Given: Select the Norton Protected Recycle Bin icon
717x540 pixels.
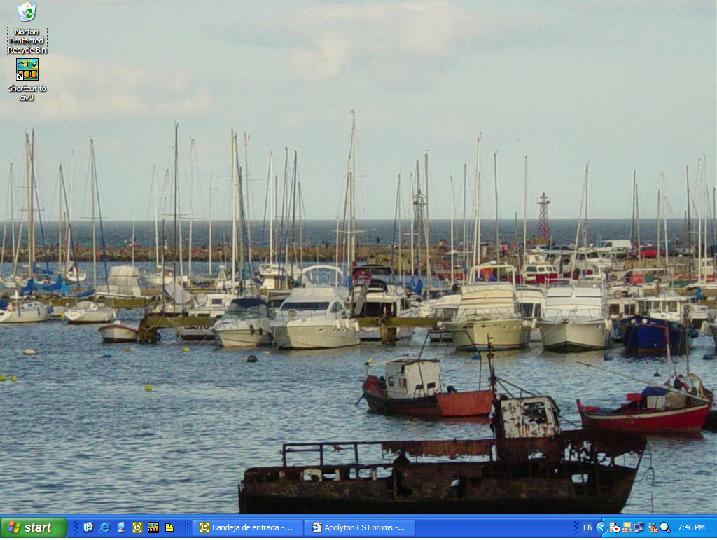Looking at the screenshot, I should (27, 13).
